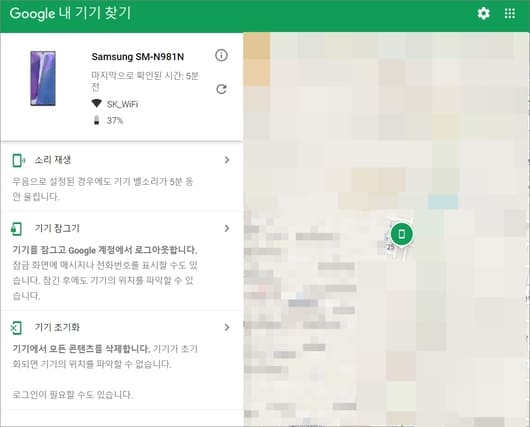The width and height of the screenshot is (530, 427).
Task: Expand the 기기 잠그기 chevron arrow
Action: click(227, 229)
